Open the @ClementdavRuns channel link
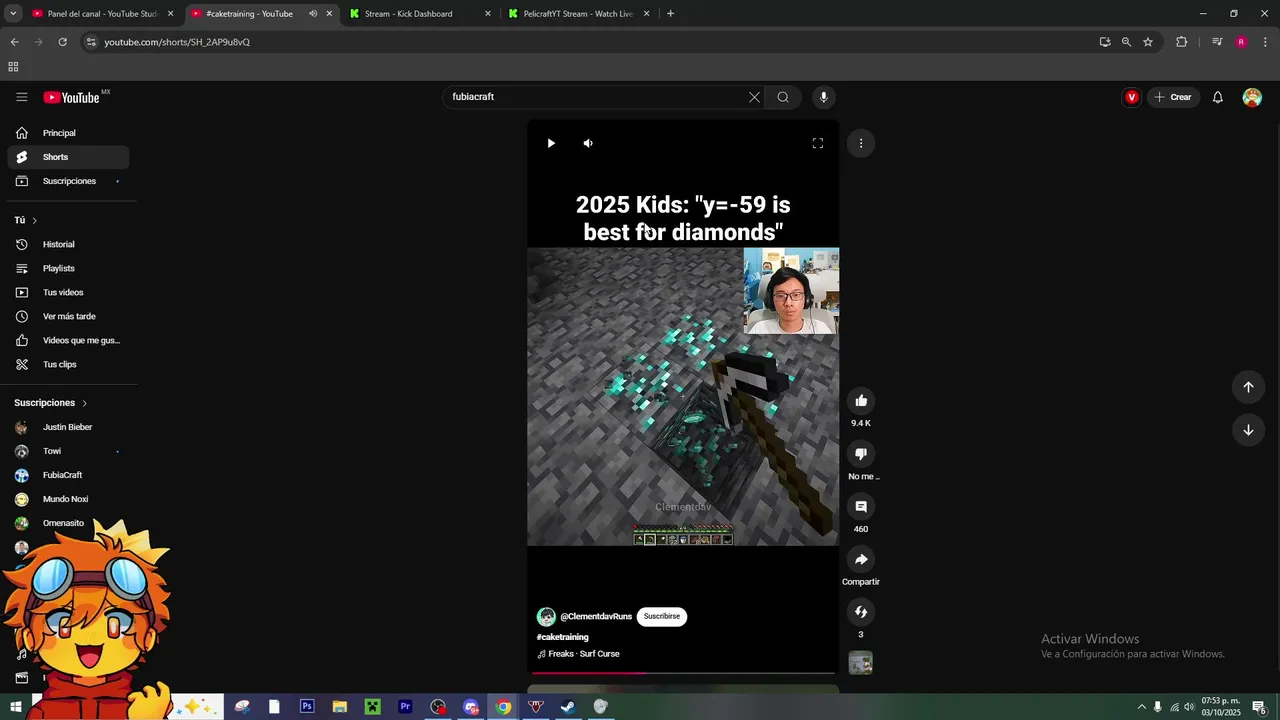Image resolution: width=1280 pixels, height=720 pixels. (x=596, y=617)
